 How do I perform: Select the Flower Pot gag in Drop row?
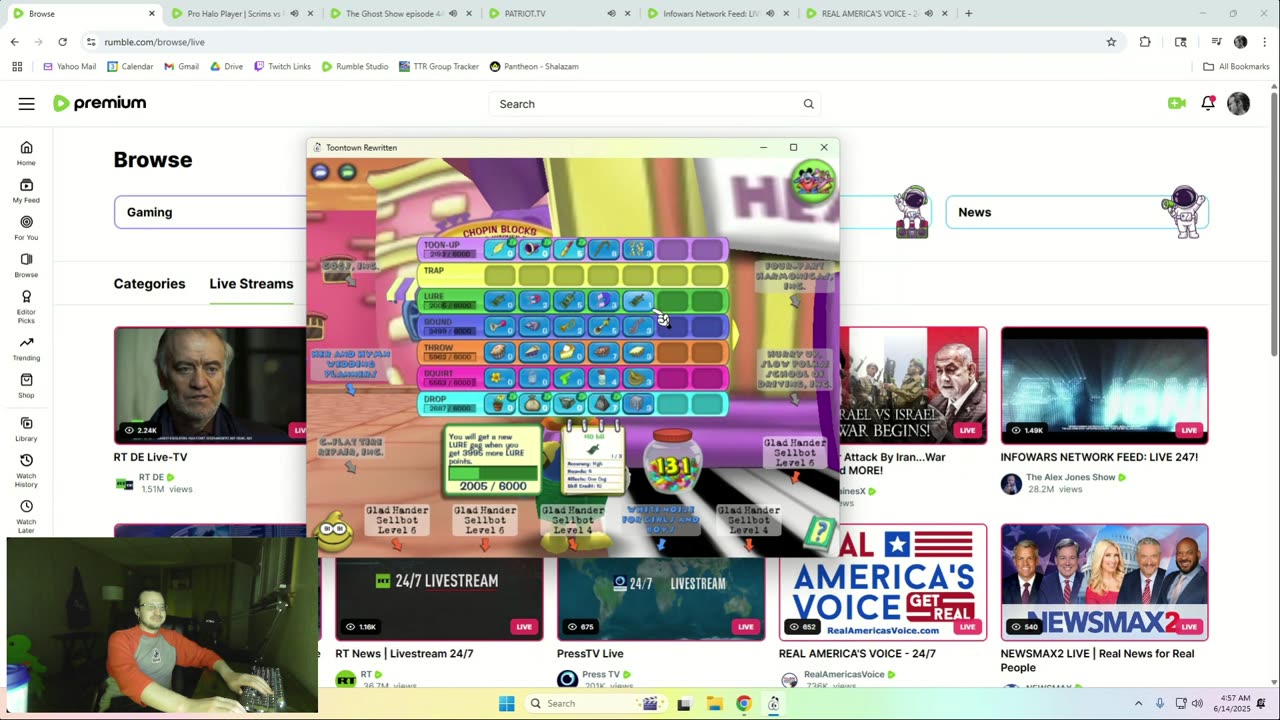(x=499, y=404)
